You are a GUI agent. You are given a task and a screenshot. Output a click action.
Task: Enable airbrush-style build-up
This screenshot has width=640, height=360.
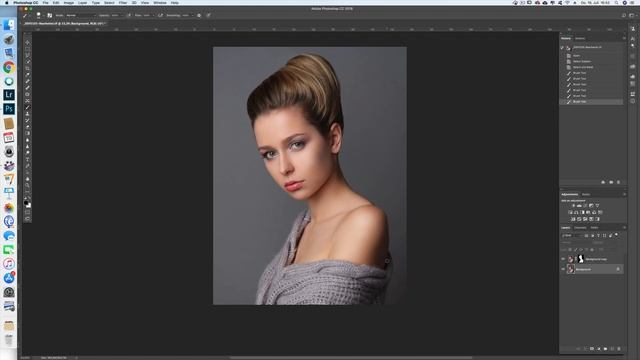[x=160, y=16]
